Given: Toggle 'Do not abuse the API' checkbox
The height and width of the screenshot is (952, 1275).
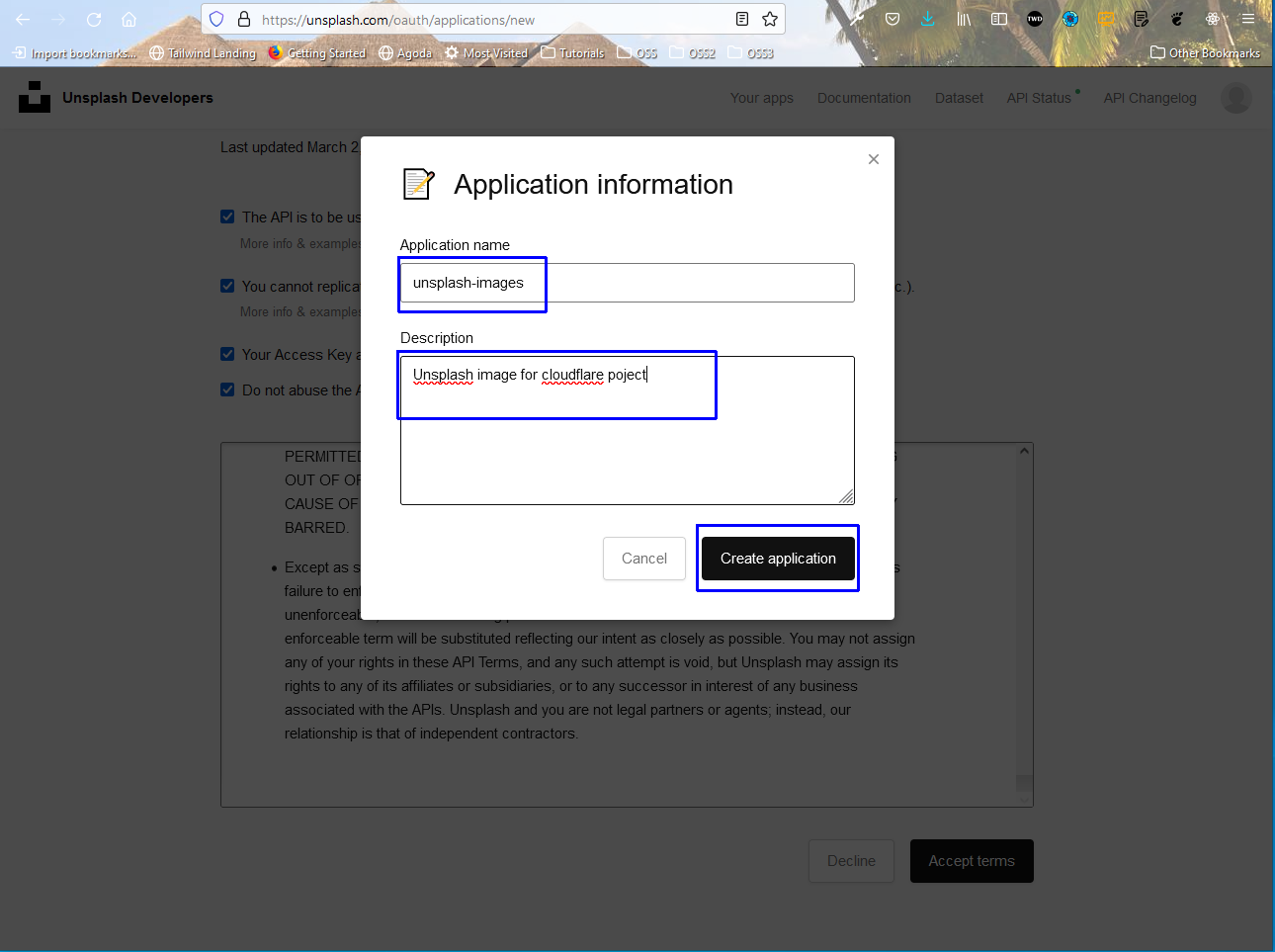Looking at the screenshot, I should point(227,389).
